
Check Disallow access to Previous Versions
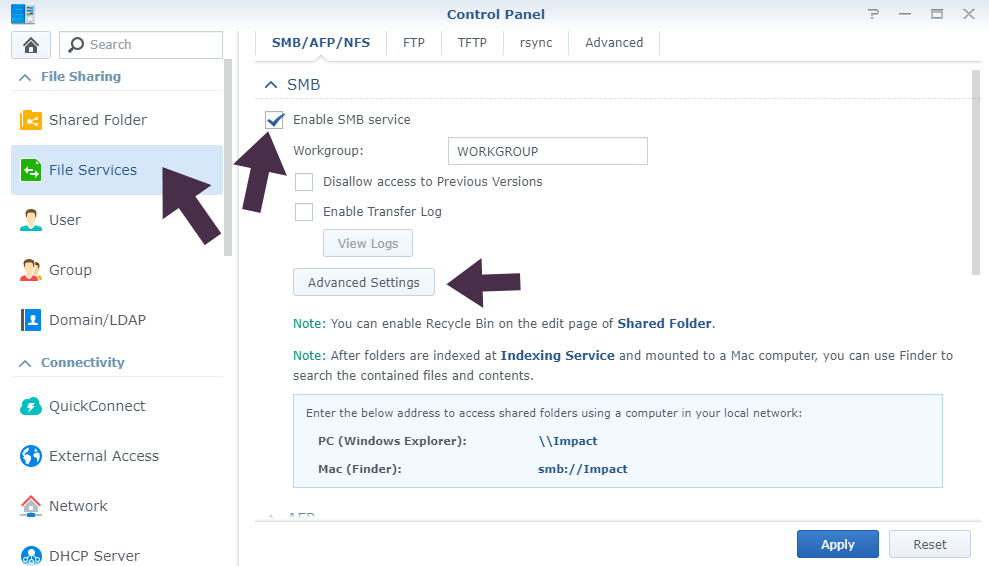point(304,182)
